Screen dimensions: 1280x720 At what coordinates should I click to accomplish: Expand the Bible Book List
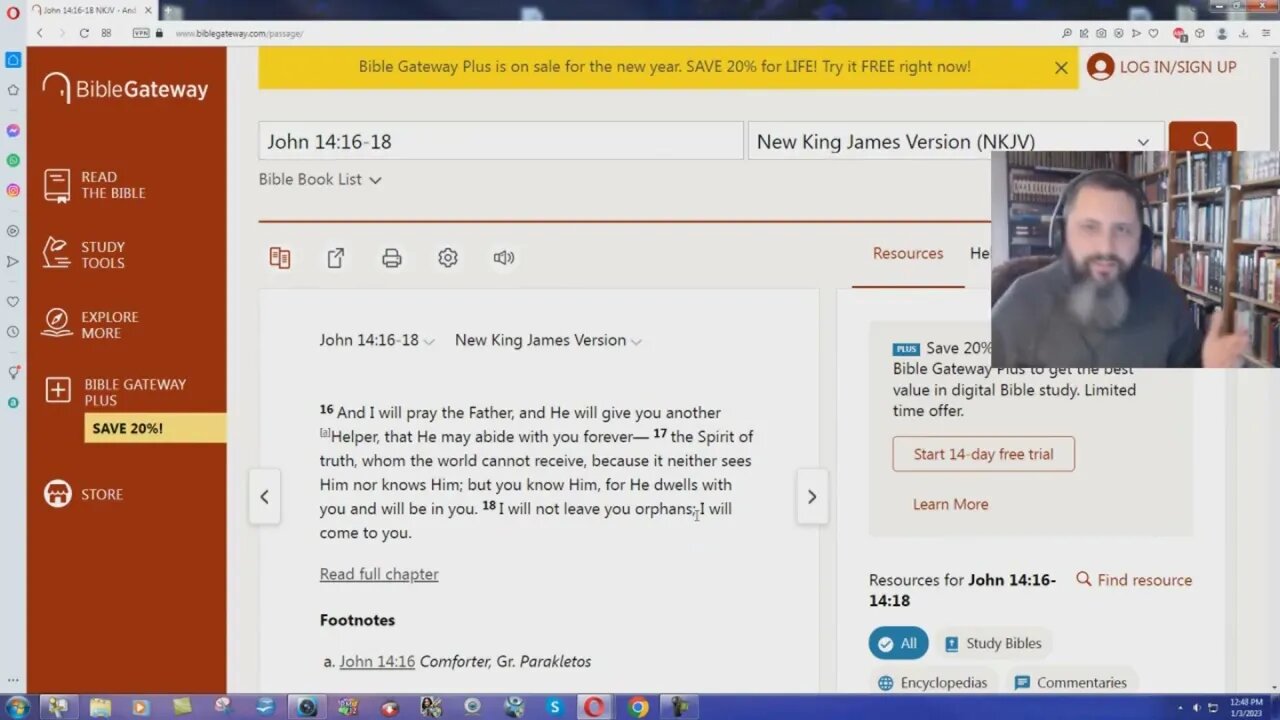tap(320, 180)
